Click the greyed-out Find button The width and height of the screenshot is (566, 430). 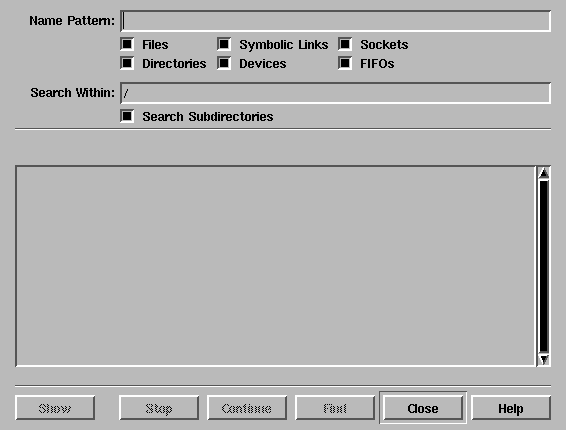pyautogui.click(x=335, y=408)
